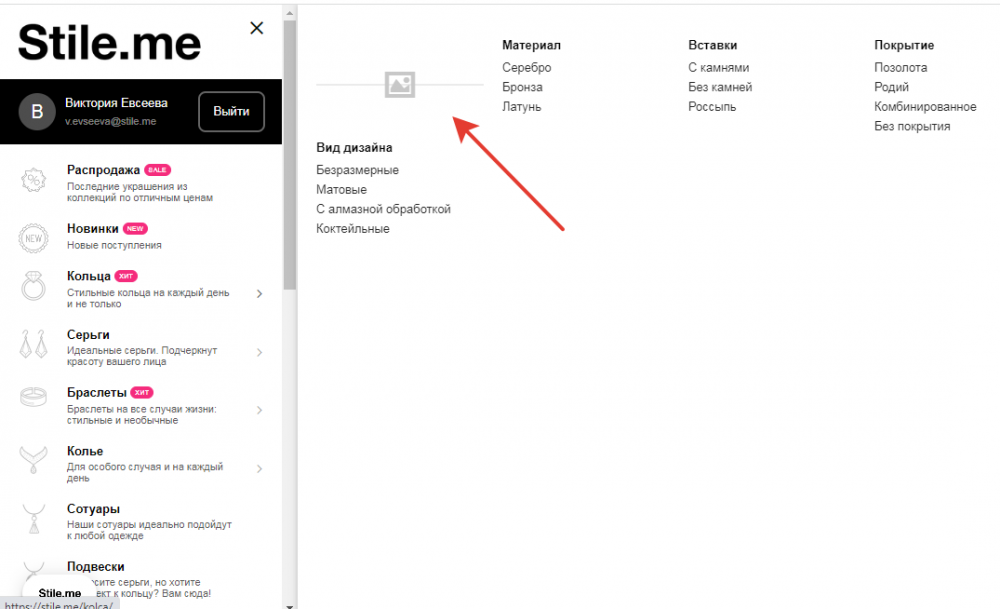The image size is (1000, 609).
Task: Expand the Серьги submenu arrow
Action: click(x=259, y=352)
